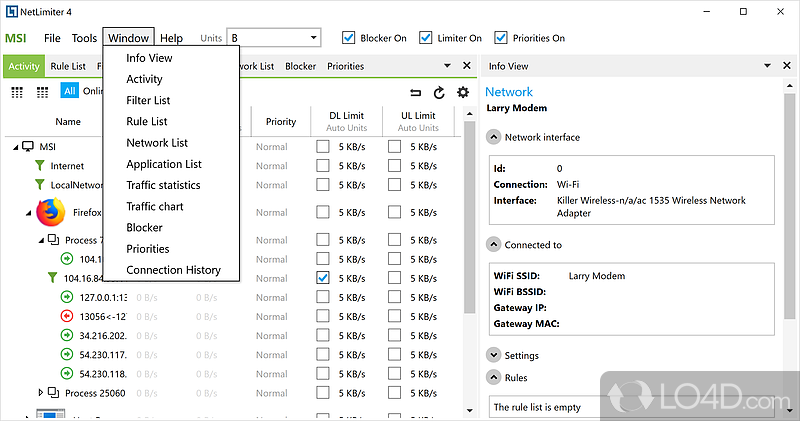Uncheck the checked DL Limit box for 104.16.84 filter
Viewport: 800px width, 421px height.
tap(322, 278)
